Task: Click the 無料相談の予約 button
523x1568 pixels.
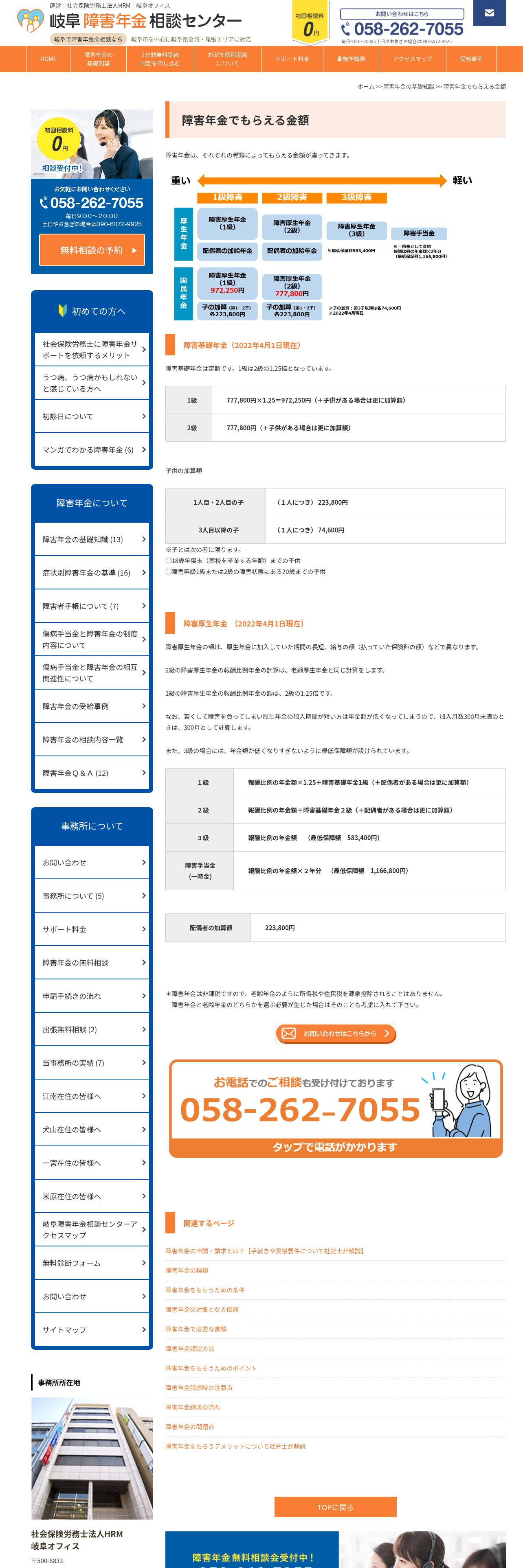Action: tap(92, 250)
